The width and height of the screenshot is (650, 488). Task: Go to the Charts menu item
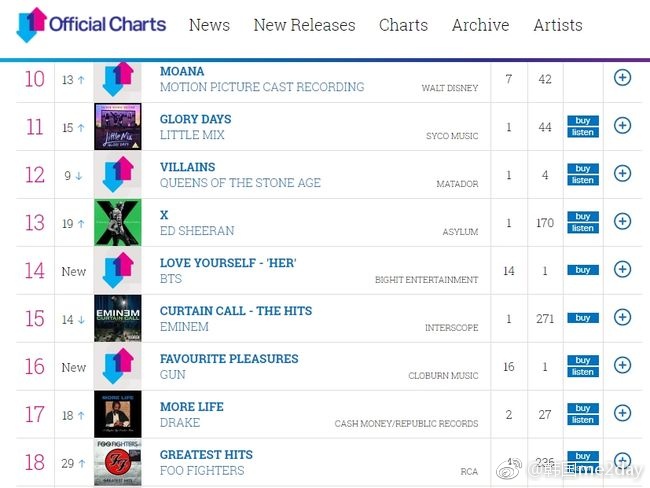point(403,25)
